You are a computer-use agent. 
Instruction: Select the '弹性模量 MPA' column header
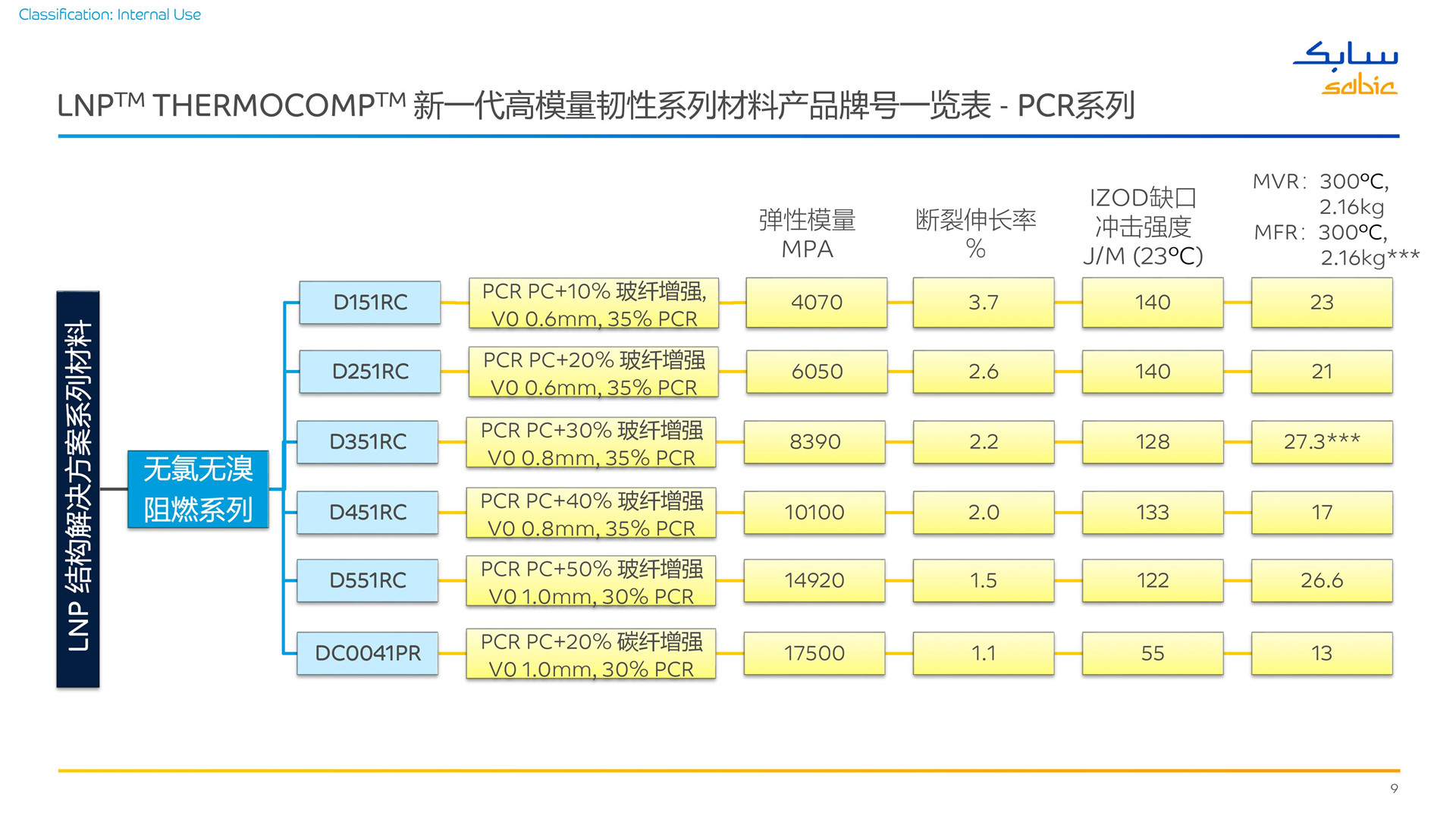pyautogui.click(x=808, y=234)
